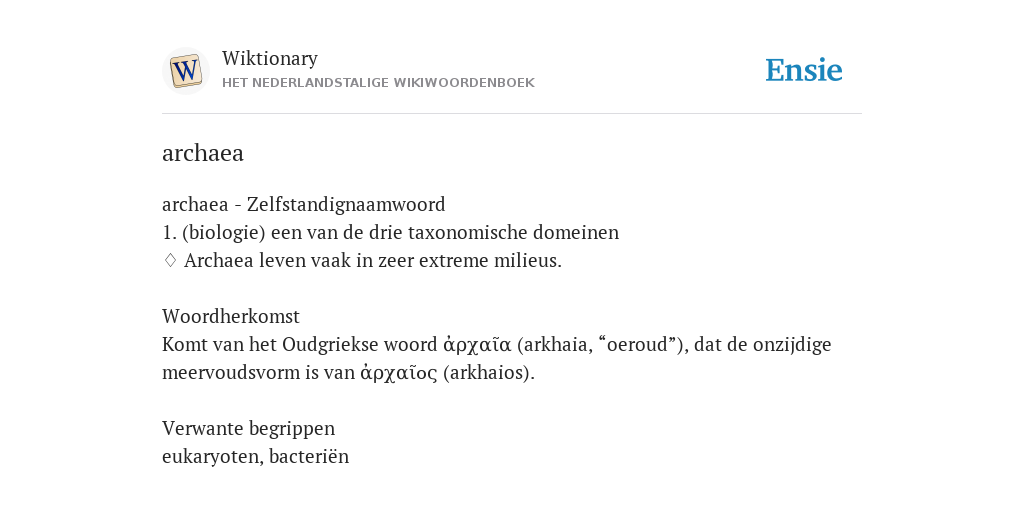Click the 'archaea - Zelfstandignaamwoord' line
Screen dimensions: 1024x512
pos(304,204)
